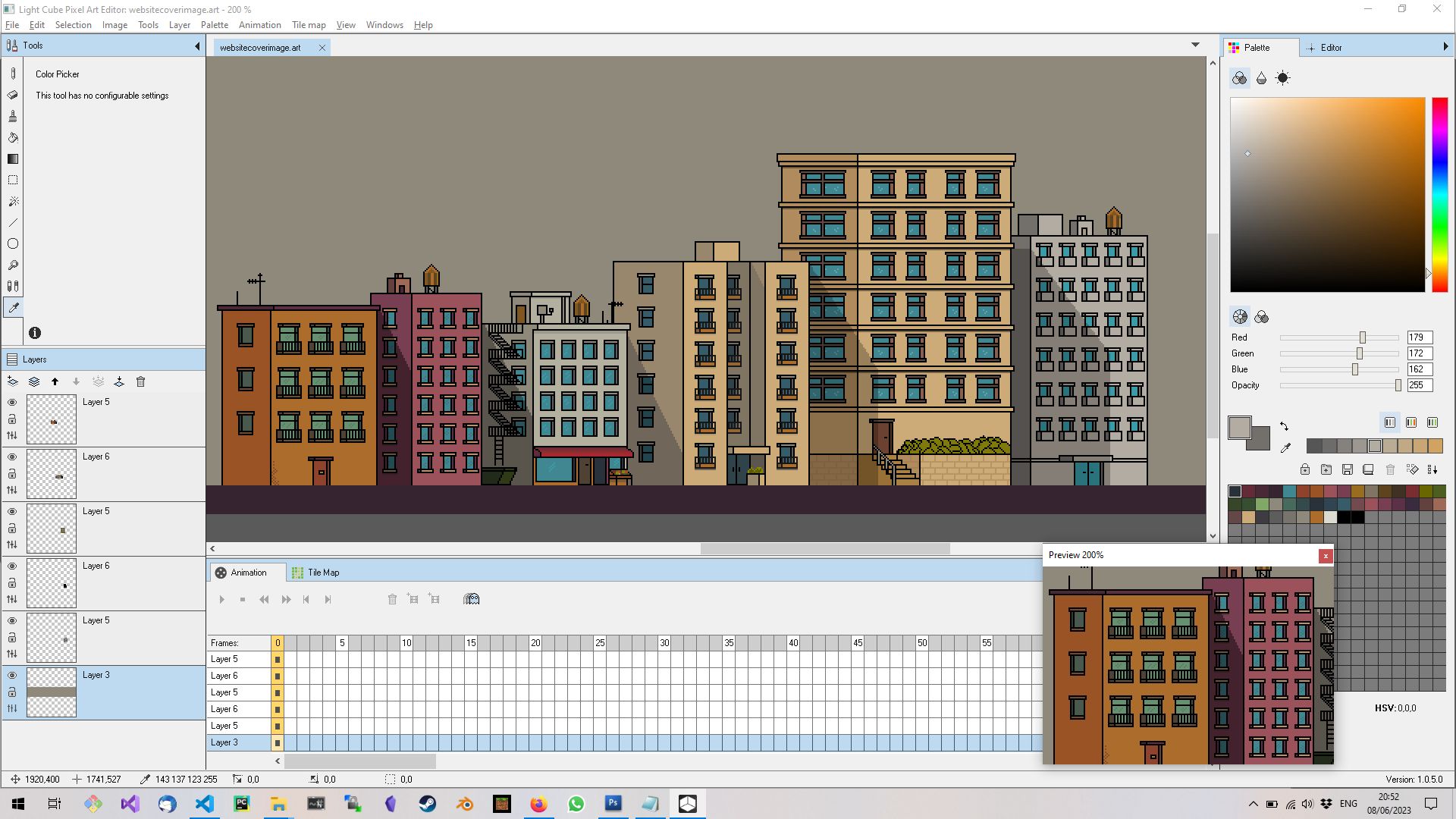Open the canvas tab list dropdown arrow
This screenshot has width=1456, height=819.
click(1196, 45)
